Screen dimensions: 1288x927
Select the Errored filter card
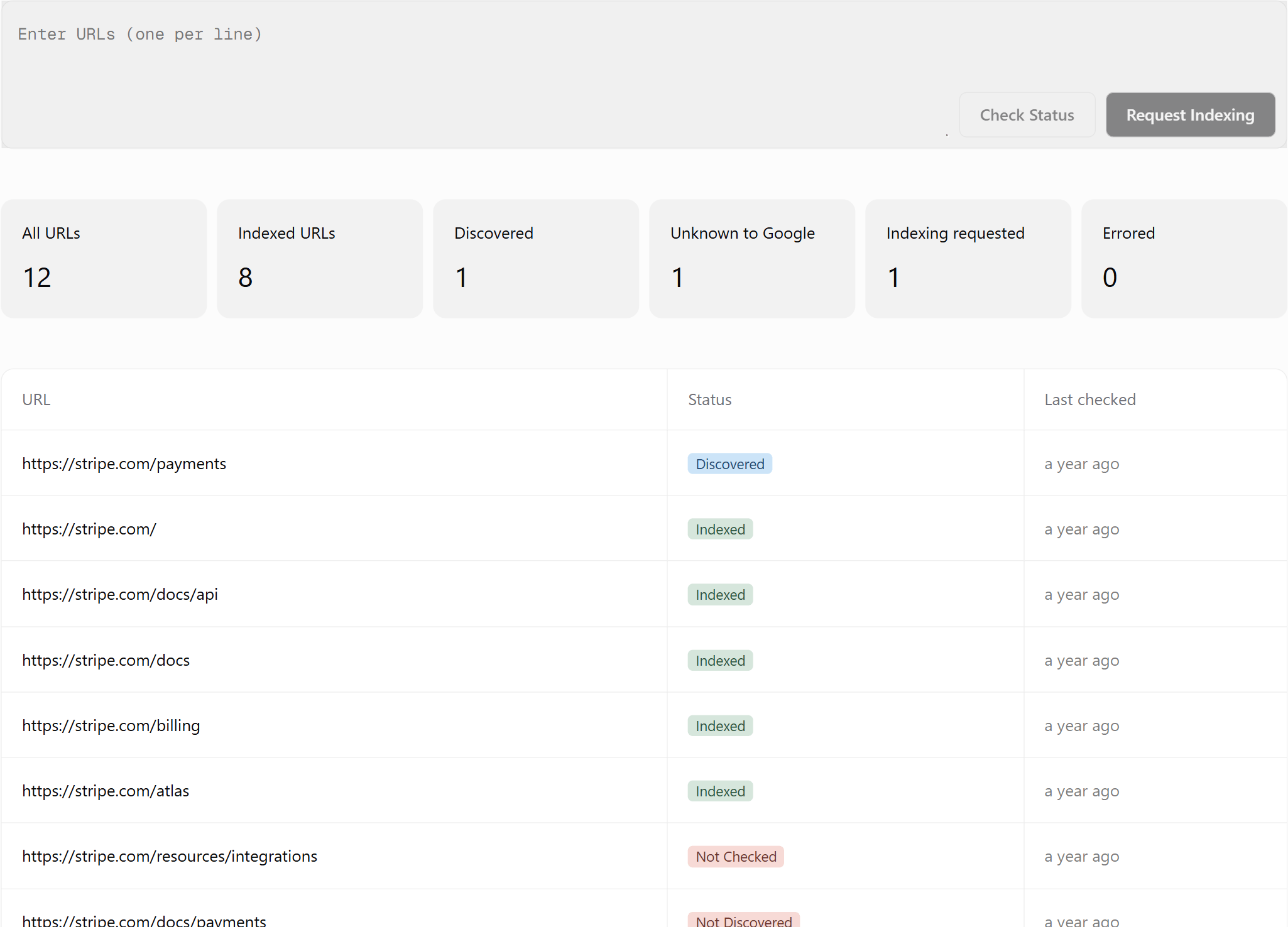(1184, 259)
